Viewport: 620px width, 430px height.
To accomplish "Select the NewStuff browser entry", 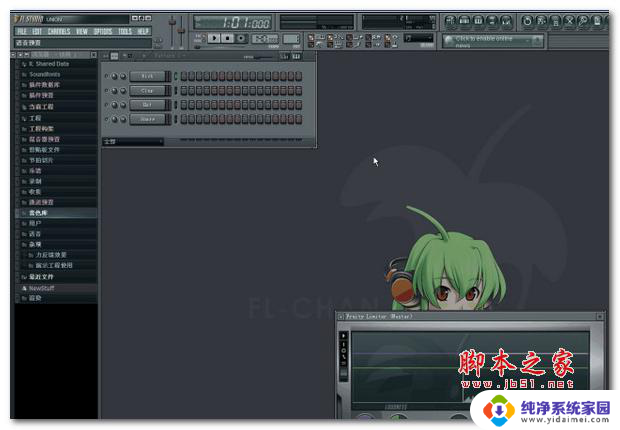I will (42, 288).
